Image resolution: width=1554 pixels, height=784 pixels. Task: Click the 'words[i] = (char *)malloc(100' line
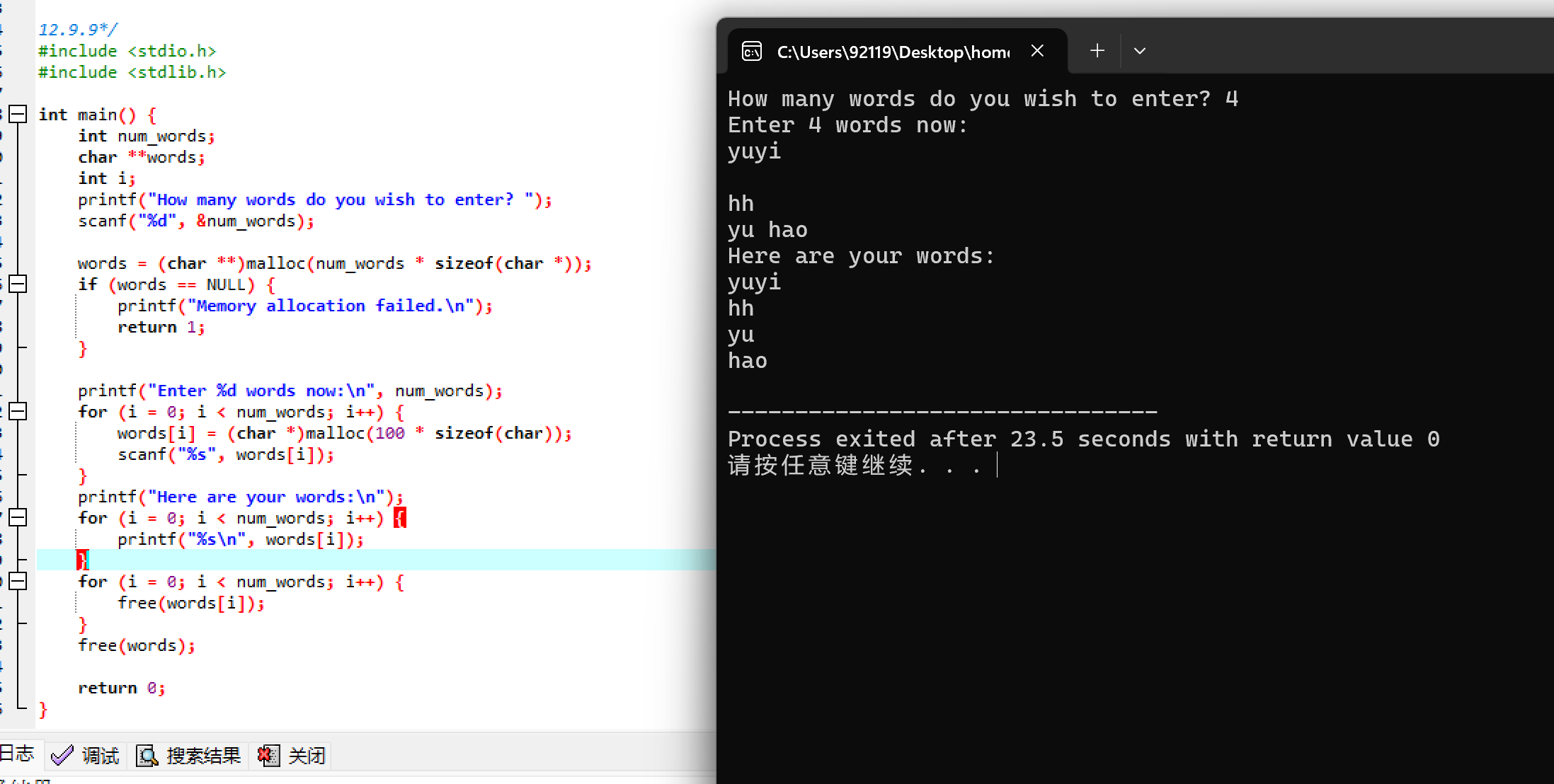tap(345, 433)
